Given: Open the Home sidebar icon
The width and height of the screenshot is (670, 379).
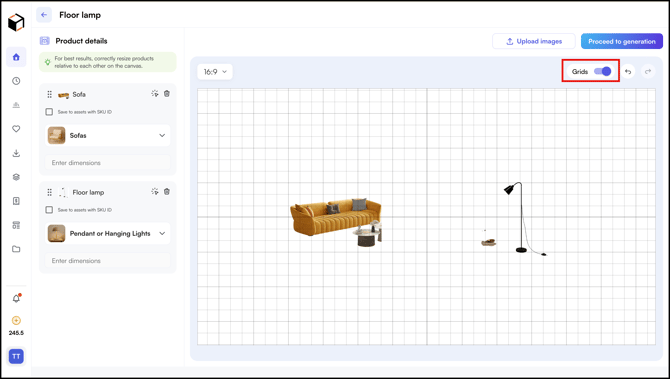Looking at the screenshot, I should pyautogui.click(x=16, y=57).
